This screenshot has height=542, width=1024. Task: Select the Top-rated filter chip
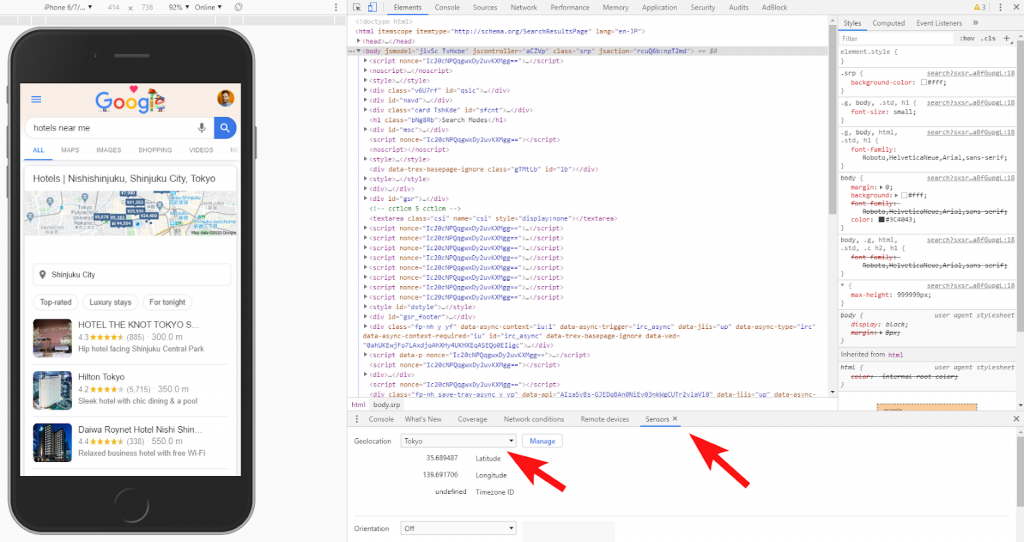(56, 302)
